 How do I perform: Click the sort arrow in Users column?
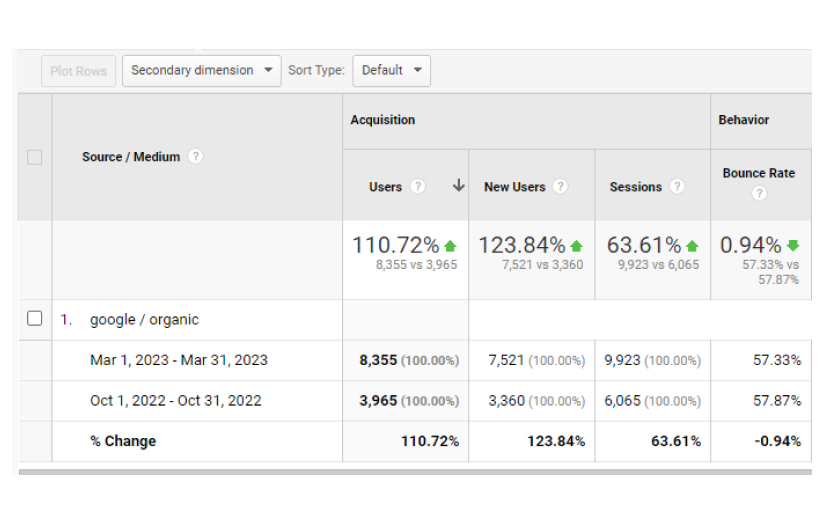(459, 185)
